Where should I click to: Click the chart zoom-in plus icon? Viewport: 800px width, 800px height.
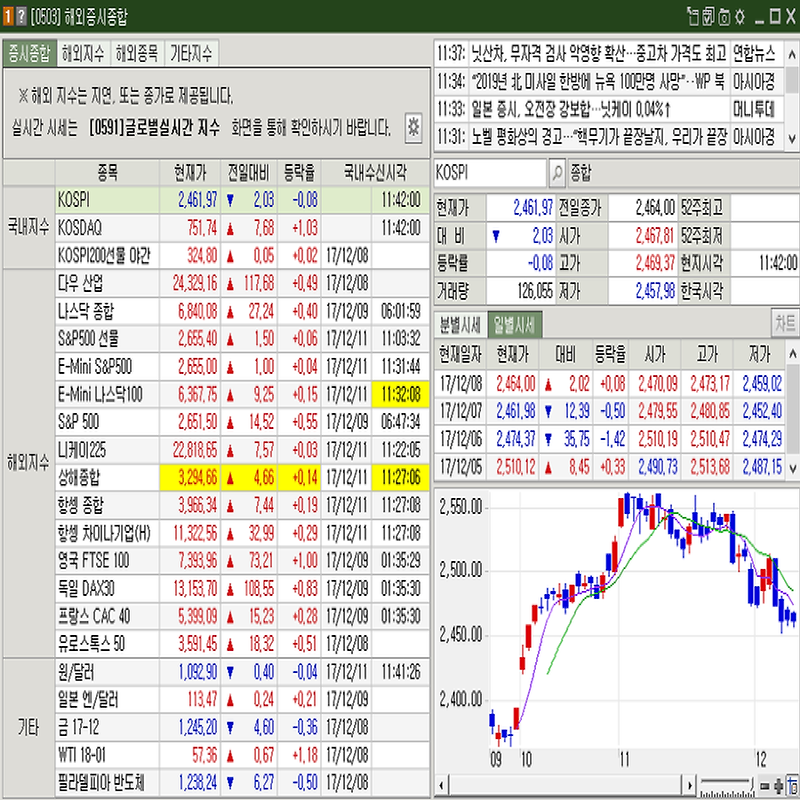click(x=777, y=782)
